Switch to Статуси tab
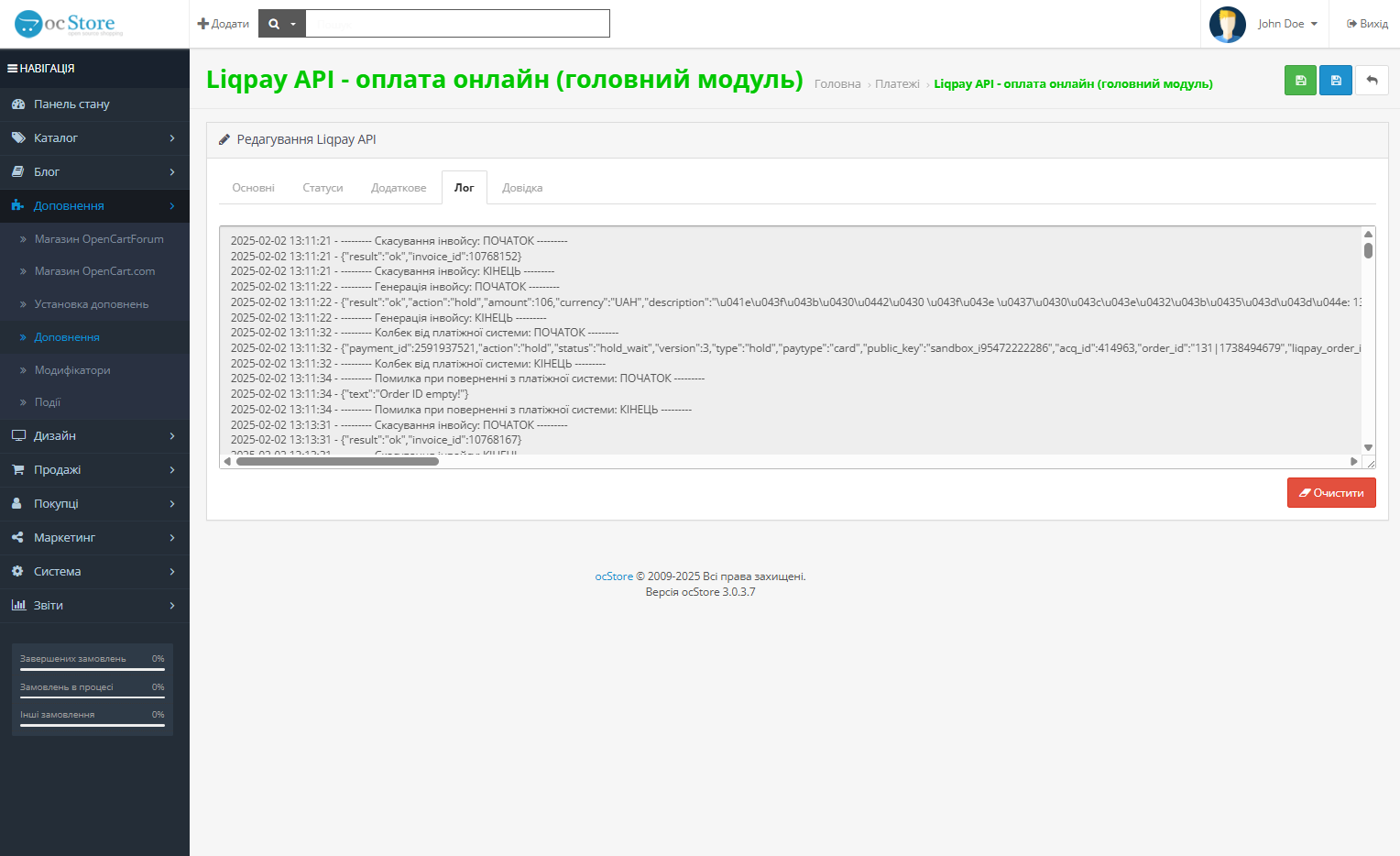Screen dimensions: 1400x856 (x=323, y=188)
